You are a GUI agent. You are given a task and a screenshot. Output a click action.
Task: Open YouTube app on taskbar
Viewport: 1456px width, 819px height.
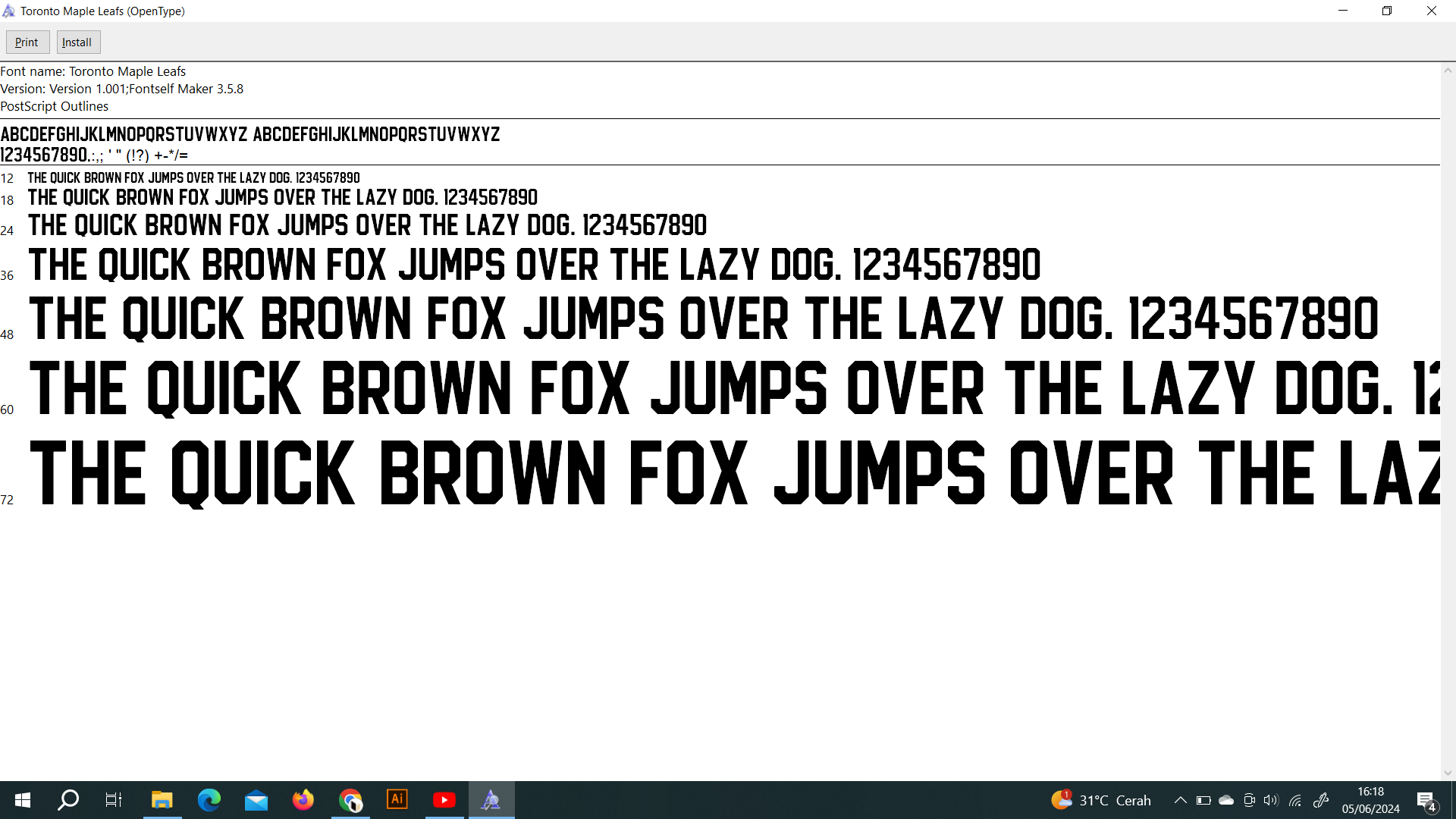click(x=444, y=800)
